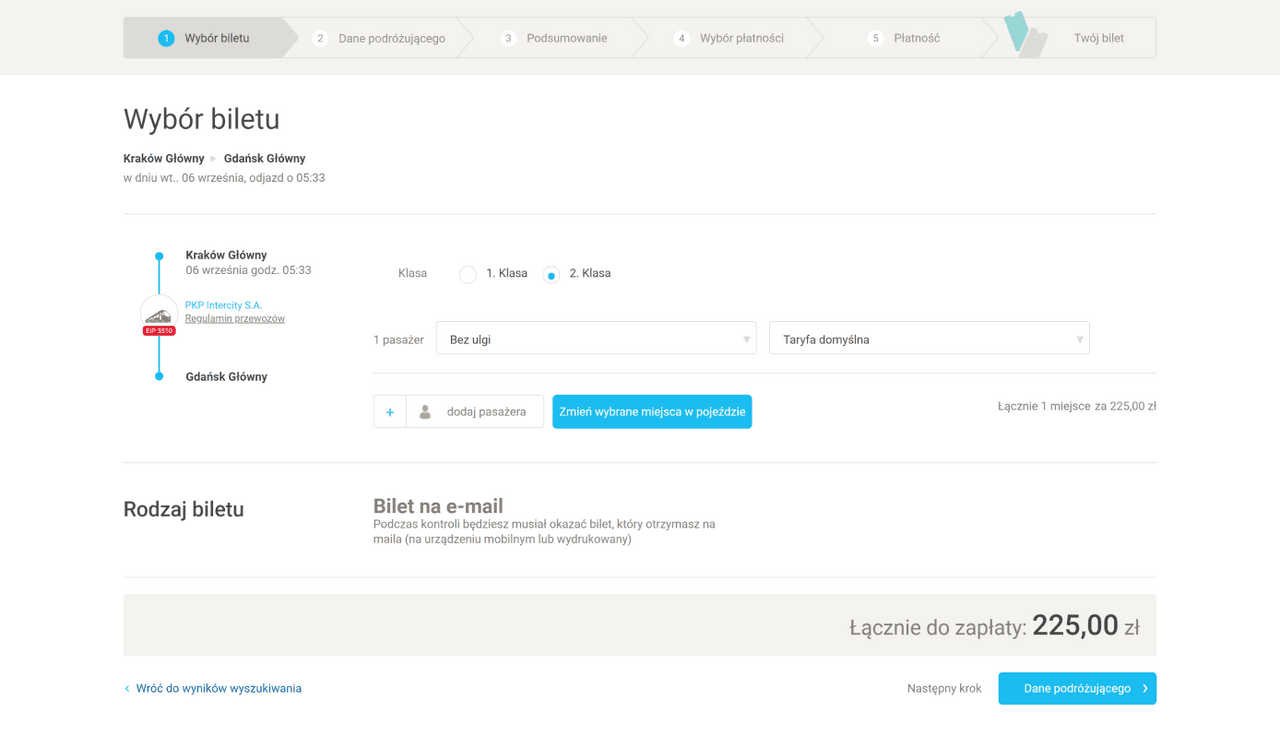Click the EIP 3510 train icon

click(x=159, y=315)
